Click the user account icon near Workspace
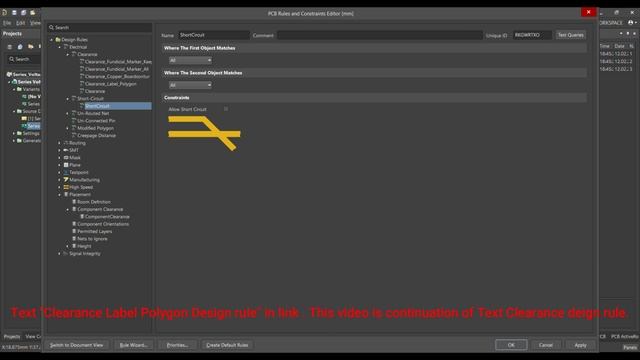Screen dimensions: 640x360 tap(631, 22)
